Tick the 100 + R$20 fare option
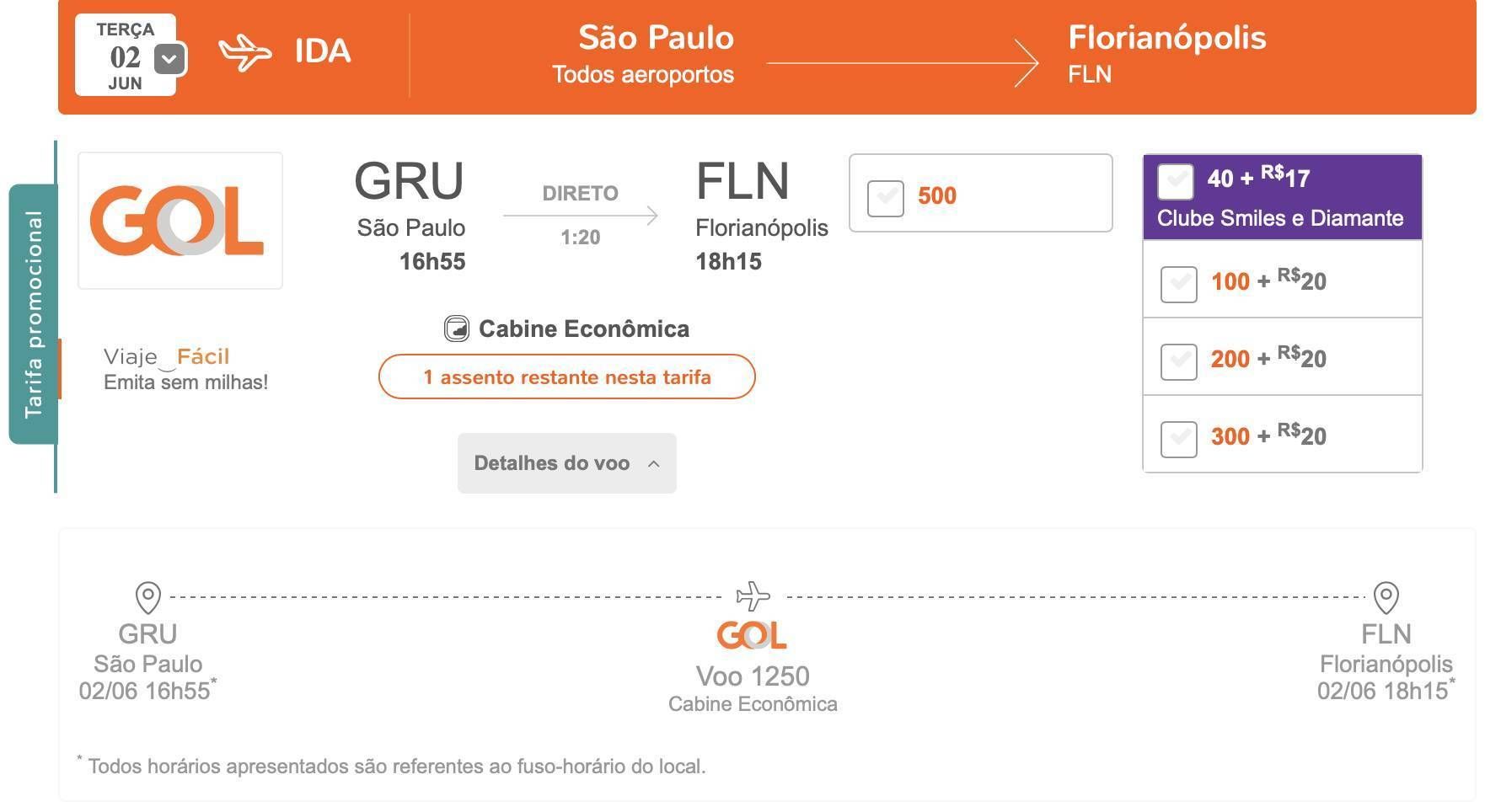This screenshot has width=1485, height=812. [1179, 285]
